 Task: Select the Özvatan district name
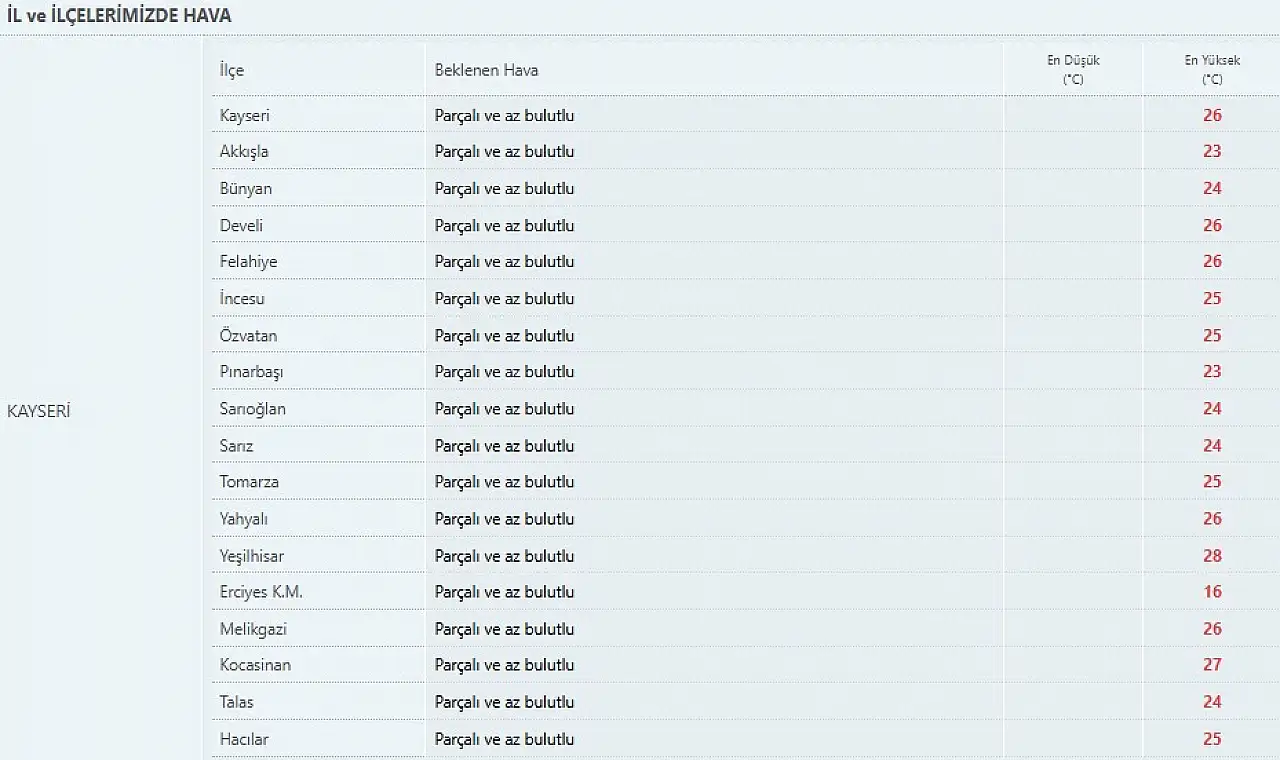(249, 336)
